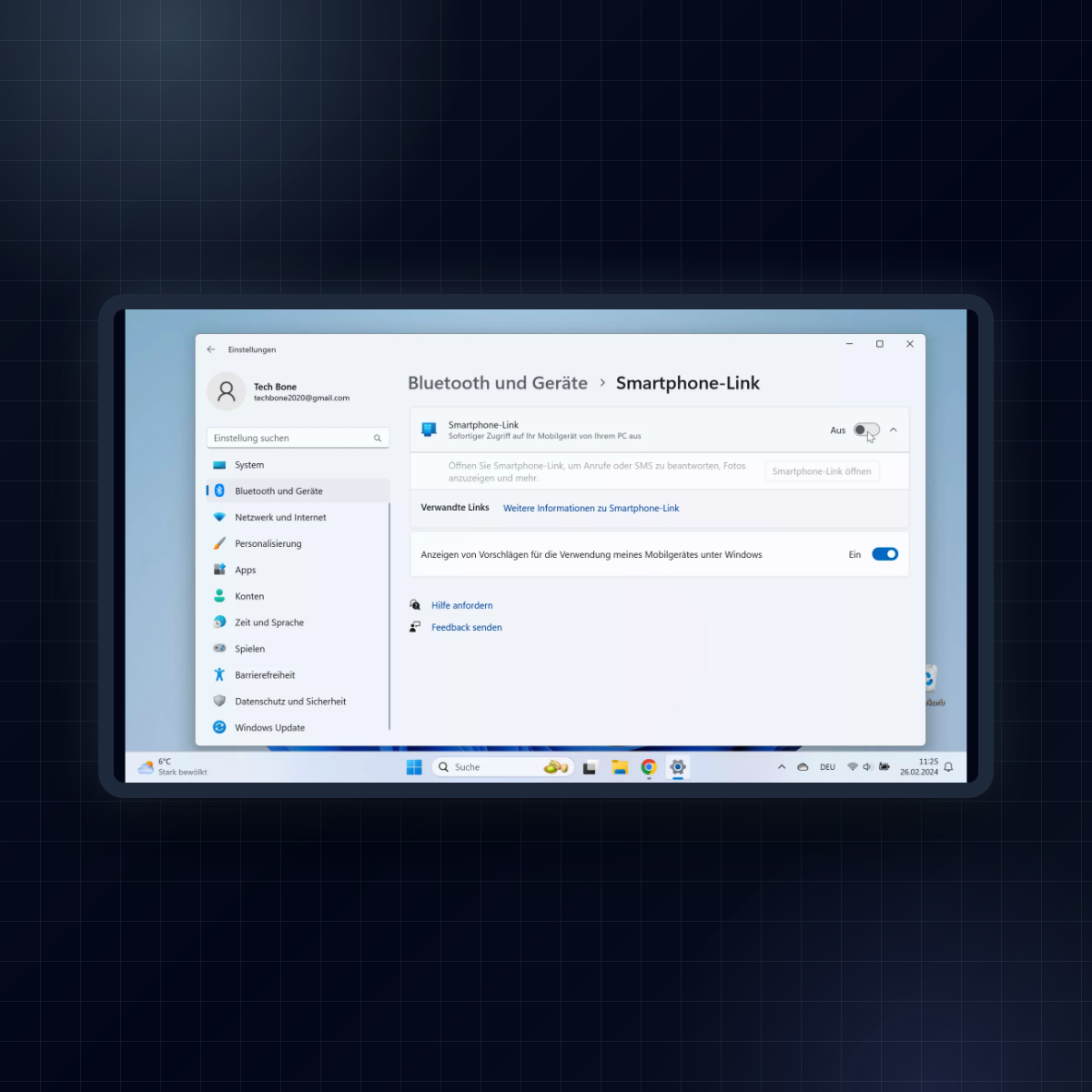Turn on the Smartphone-Link toggle
Screen dimensions: 1092x1092
(x=866, y=430)
